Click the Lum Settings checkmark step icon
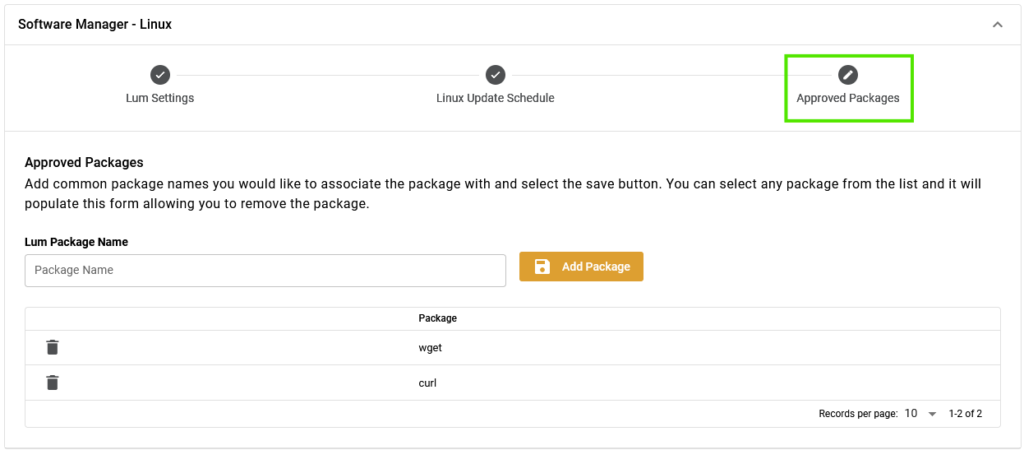 (x=160, y=75)
